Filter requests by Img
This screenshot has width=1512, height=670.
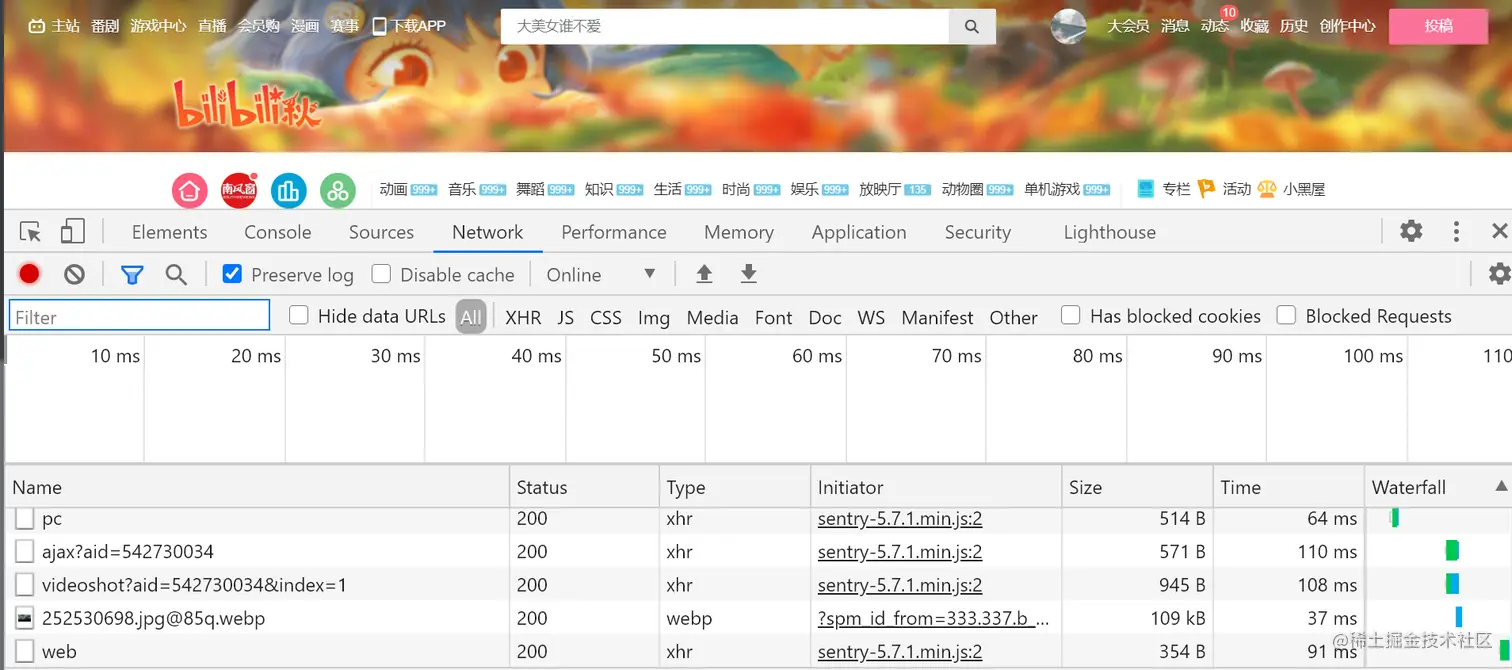[x=653, y=317]
